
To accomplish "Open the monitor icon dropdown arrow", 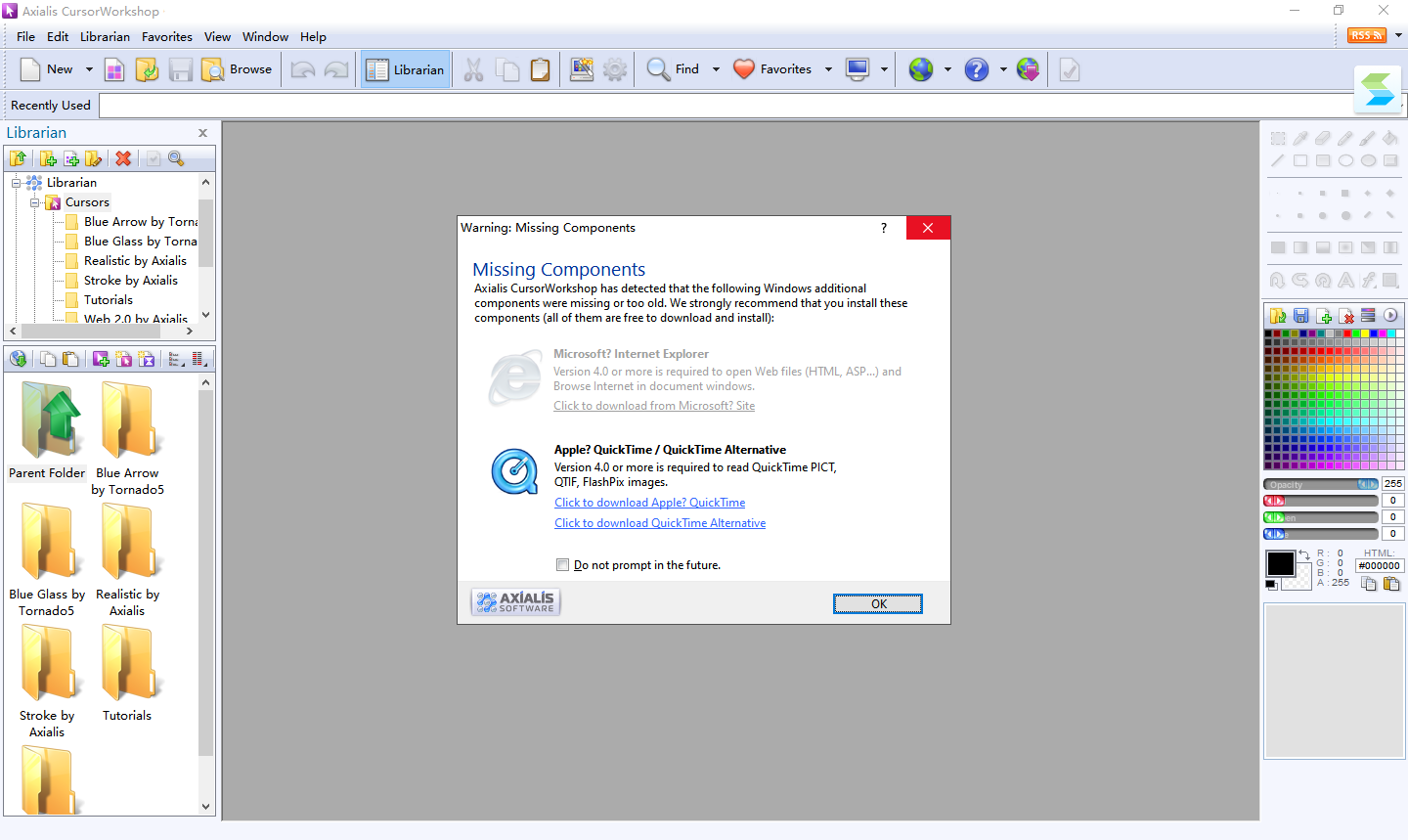I will [x=884, y=69].
